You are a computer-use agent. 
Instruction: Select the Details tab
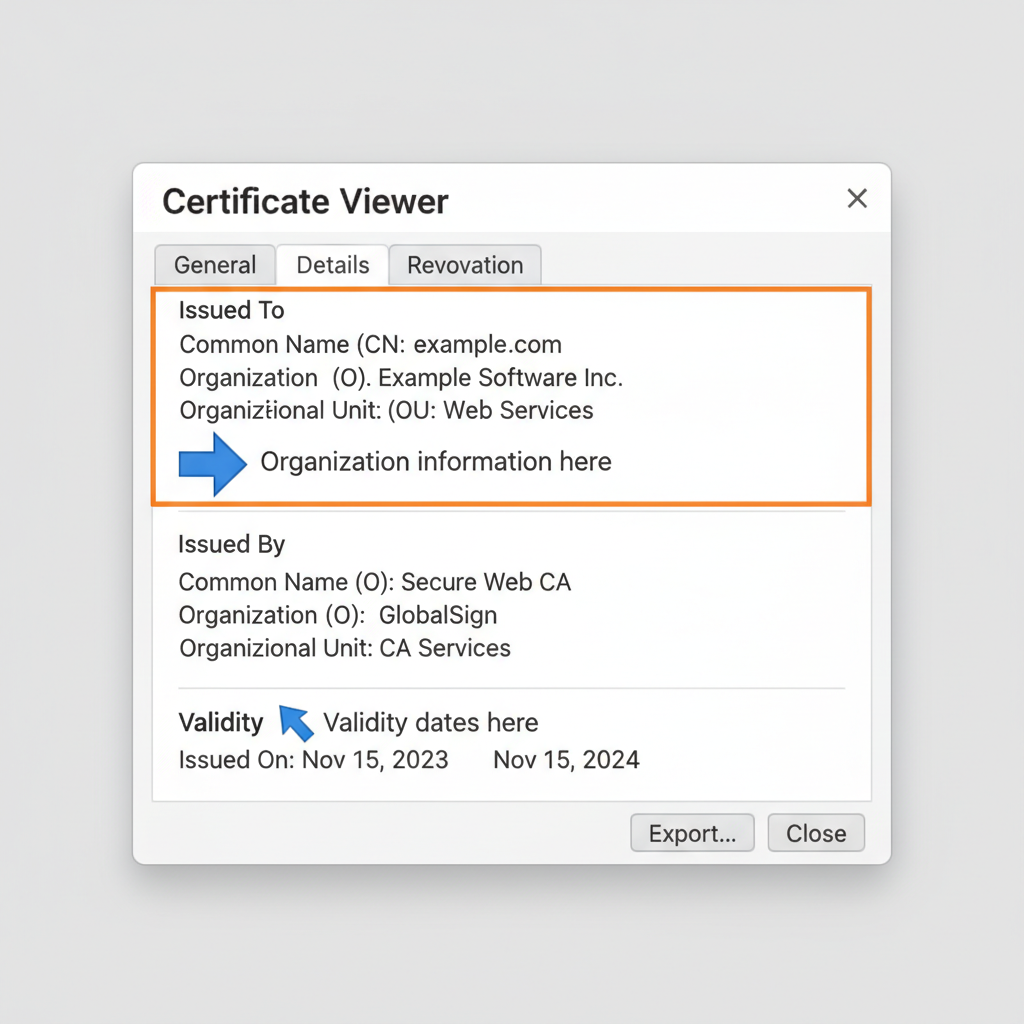[x=332, y=265]
